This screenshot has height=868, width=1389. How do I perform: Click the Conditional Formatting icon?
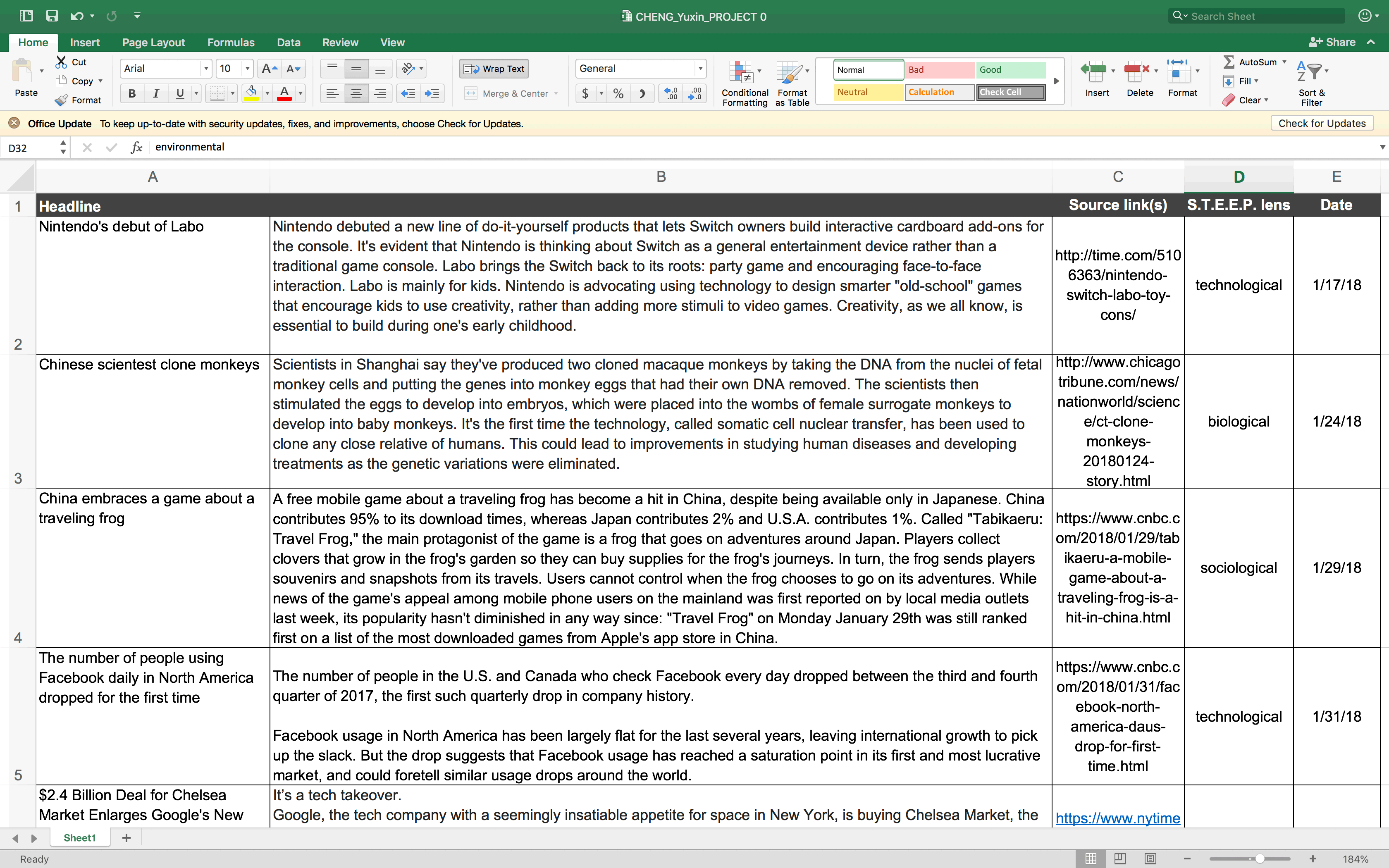click(741, 73)
